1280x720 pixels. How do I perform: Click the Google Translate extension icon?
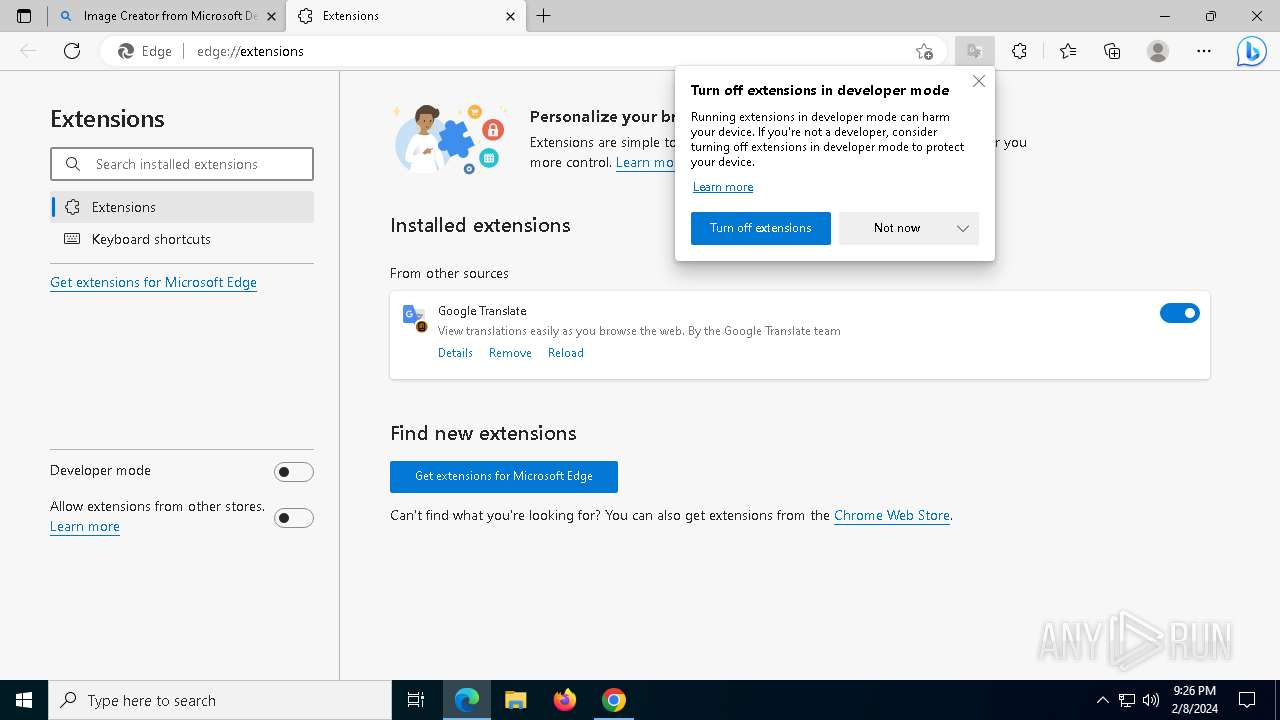point(414,317)
